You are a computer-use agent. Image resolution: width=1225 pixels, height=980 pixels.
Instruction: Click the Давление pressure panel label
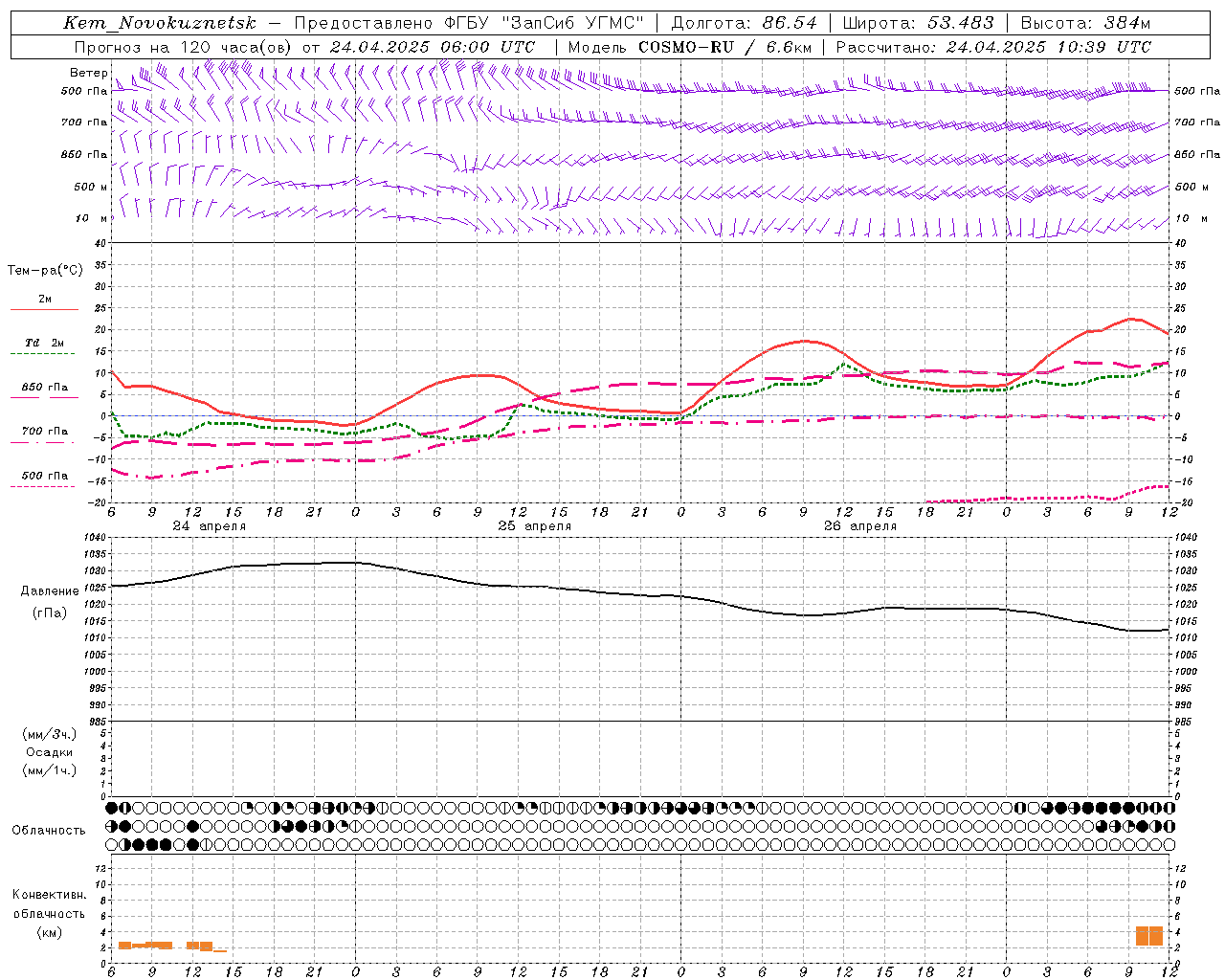tap(51, 591)
